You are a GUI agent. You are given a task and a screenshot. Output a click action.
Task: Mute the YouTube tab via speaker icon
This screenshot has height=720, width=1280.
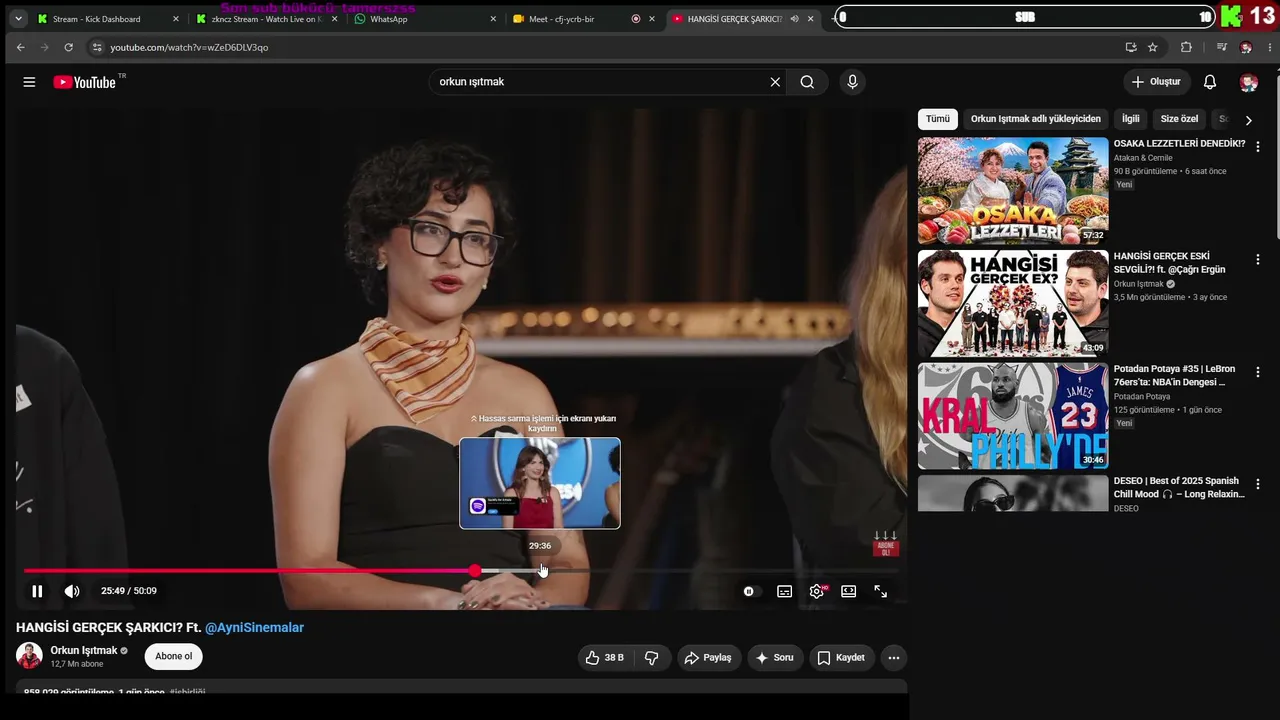tap(794, 19)
